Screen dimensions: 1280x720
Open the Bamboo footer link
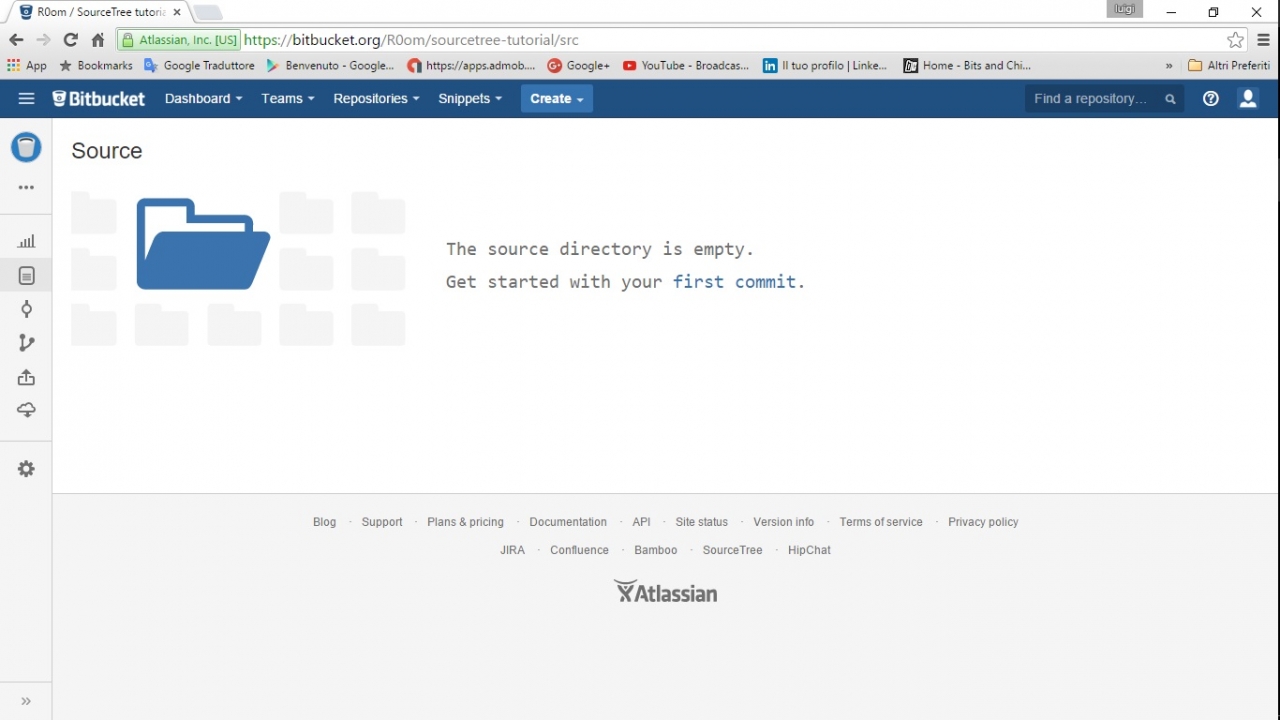pyautogui.click(x=655, y=550)
